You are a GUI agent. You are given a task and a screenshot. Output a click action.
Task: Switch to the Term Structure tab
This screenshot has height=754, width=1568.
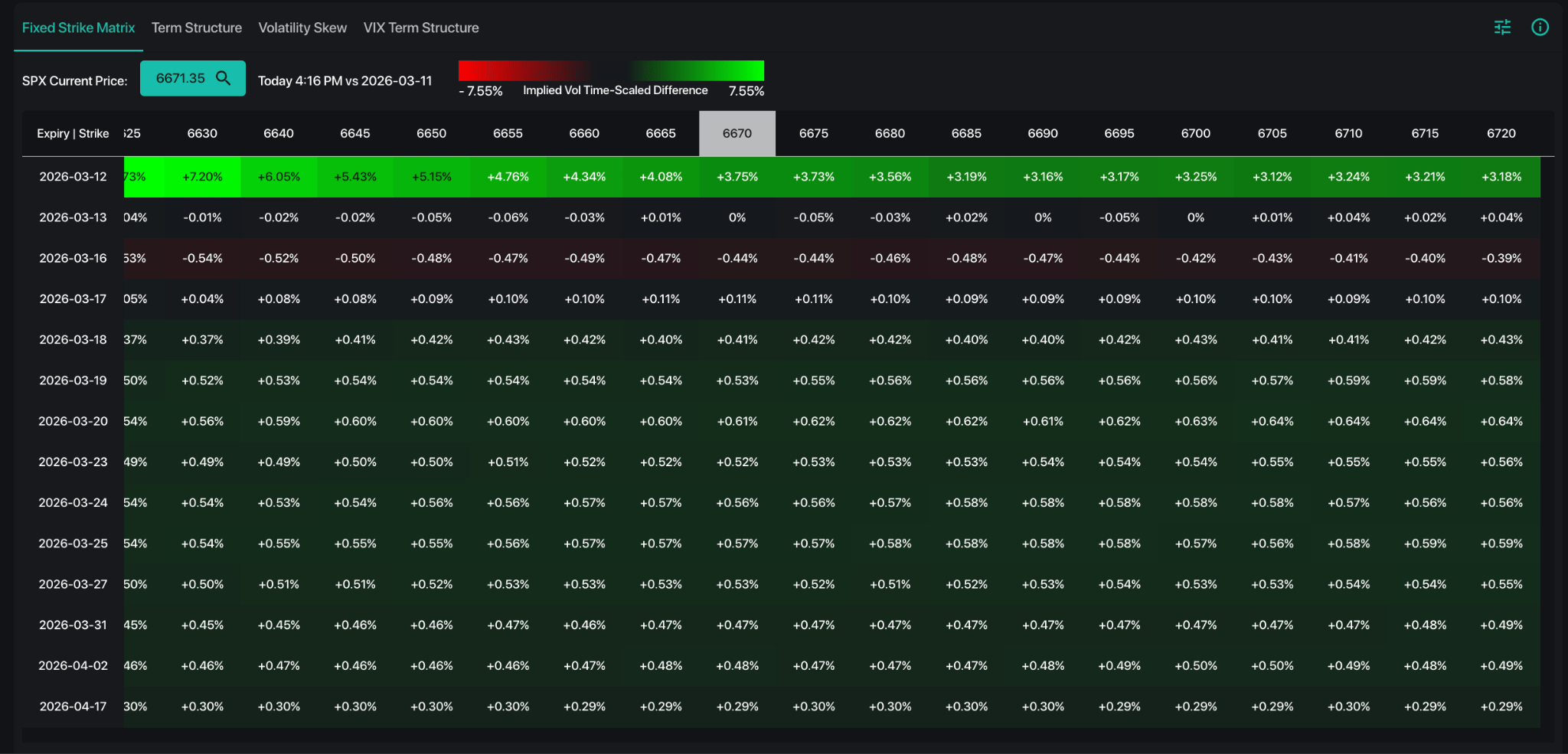tap(197, 28)
